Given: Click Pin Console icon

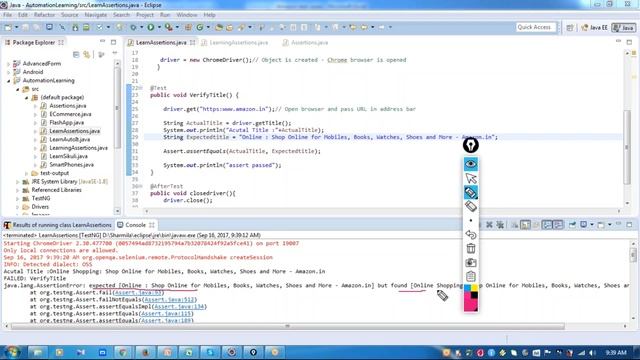Looking at the screenshot, I should point(572,225).
